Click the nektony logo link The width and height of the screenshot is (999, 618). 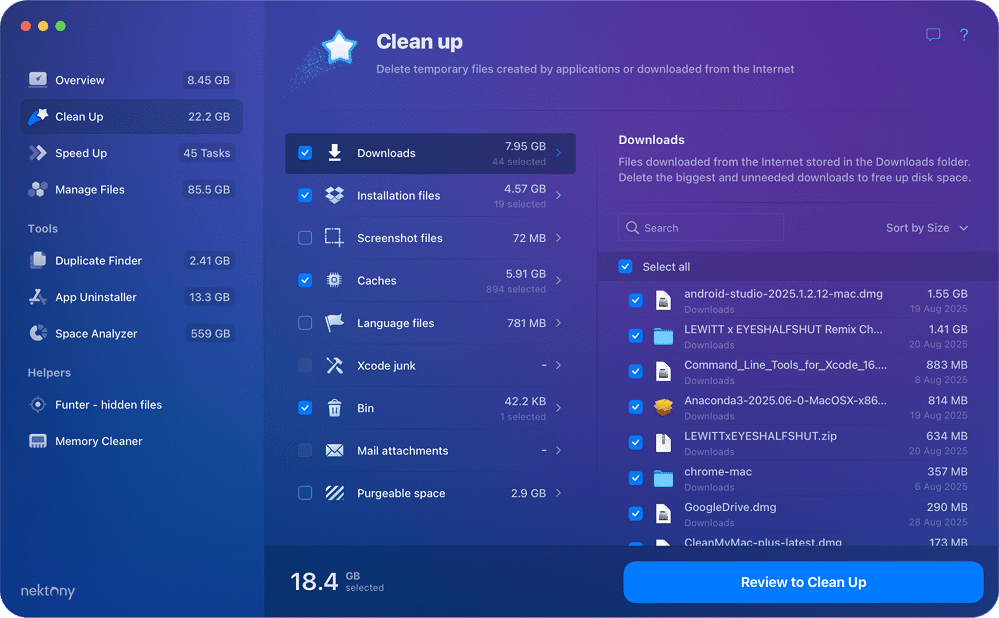click(x=48, y=591)
